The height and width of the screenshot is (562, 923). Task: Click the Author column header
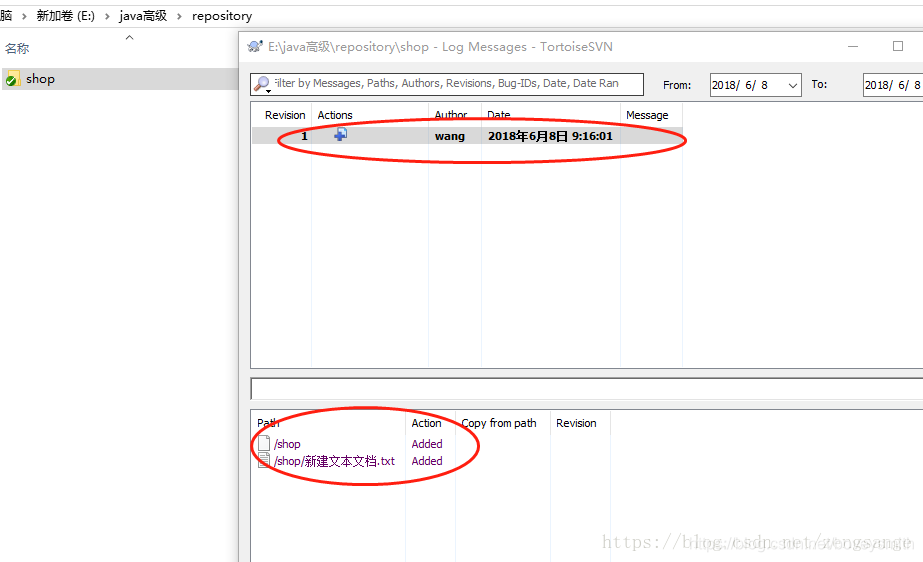451,115
